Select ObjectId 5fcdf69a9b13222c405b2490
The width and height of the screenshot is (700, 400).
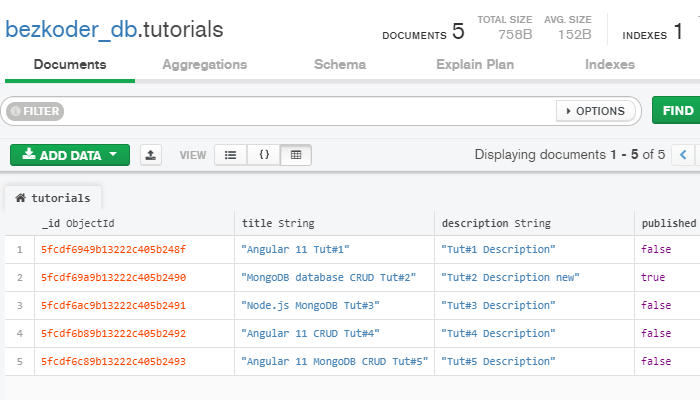(x=113, y=278)
